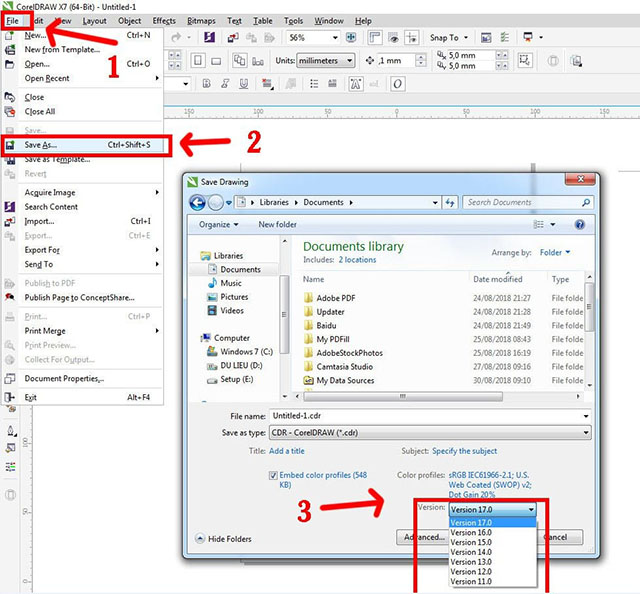Click the horizontal scrollbar in file list
640x594 pixels.
pyautogui.click(x=403, y=396)
